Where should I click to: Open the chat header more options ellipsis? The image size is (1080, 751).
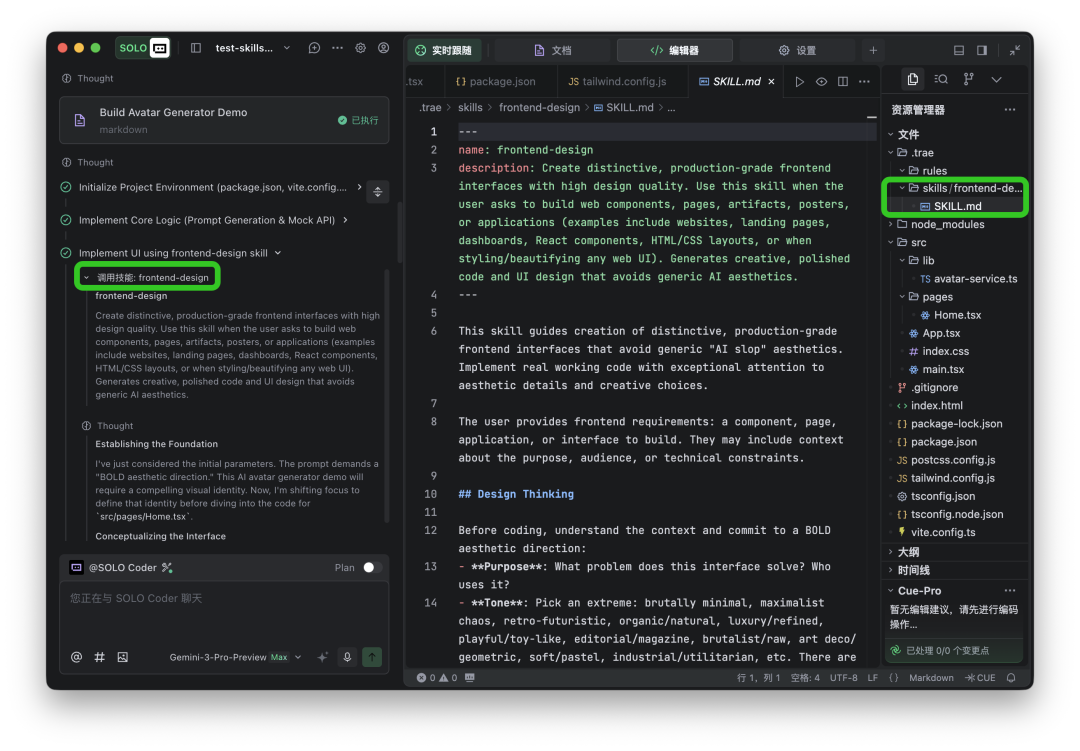pyautogui.click(x=338, y=48)
